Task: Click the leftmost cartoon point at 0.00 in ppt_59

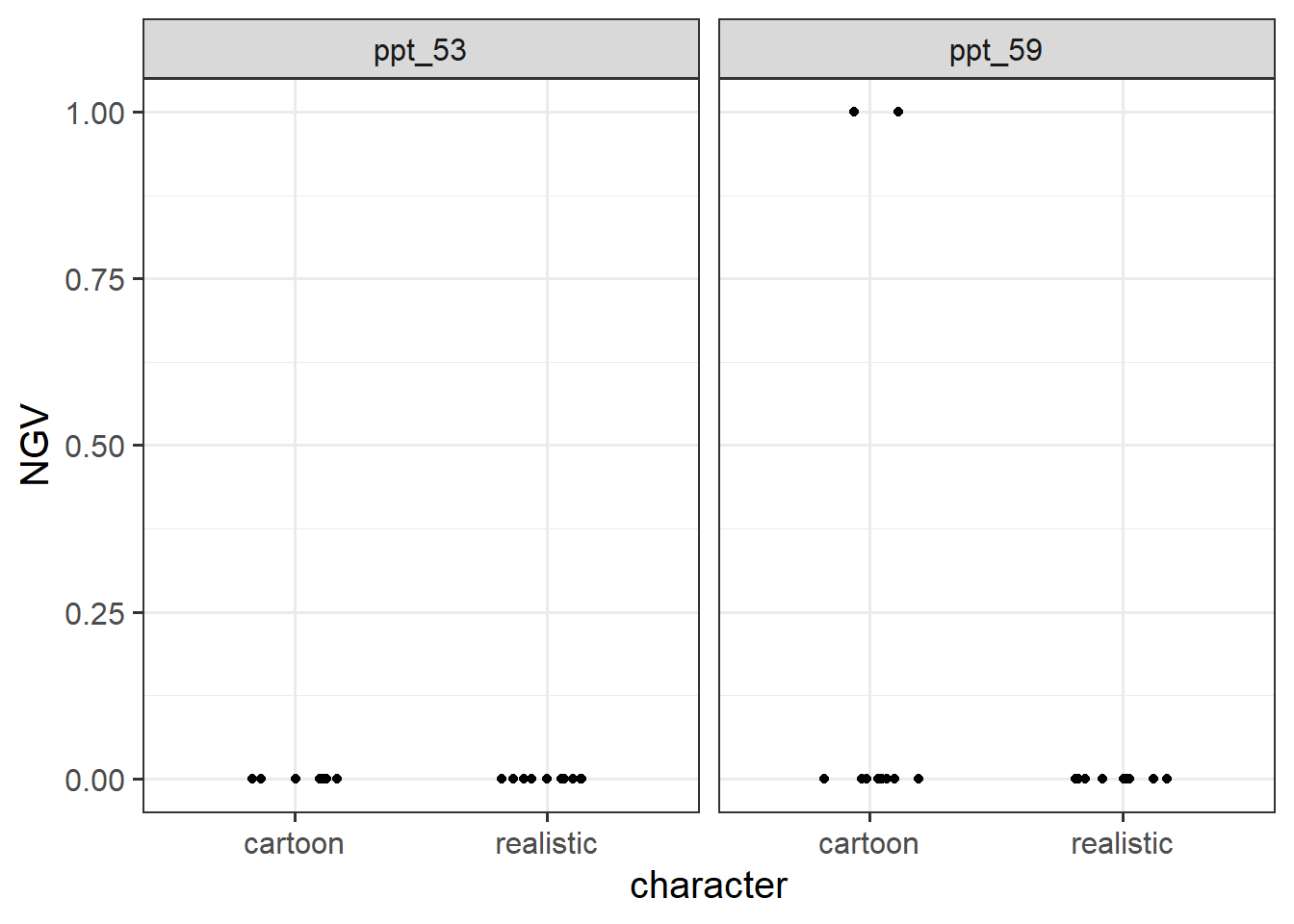Action: coord(824,779)
